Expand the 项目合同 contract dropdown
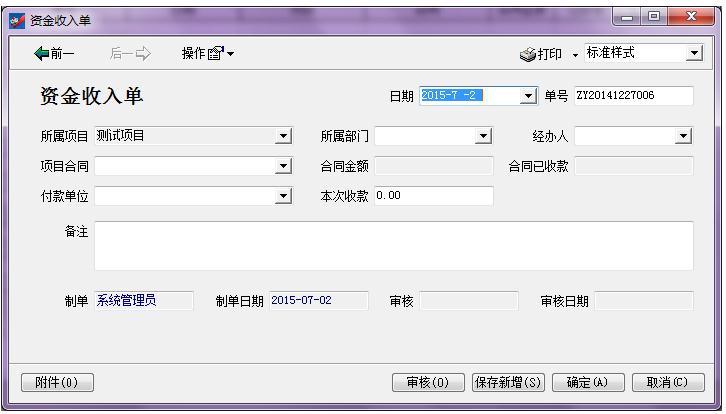Image resolution: width=726 pixels, height=414 pixels. pos(284,166)
